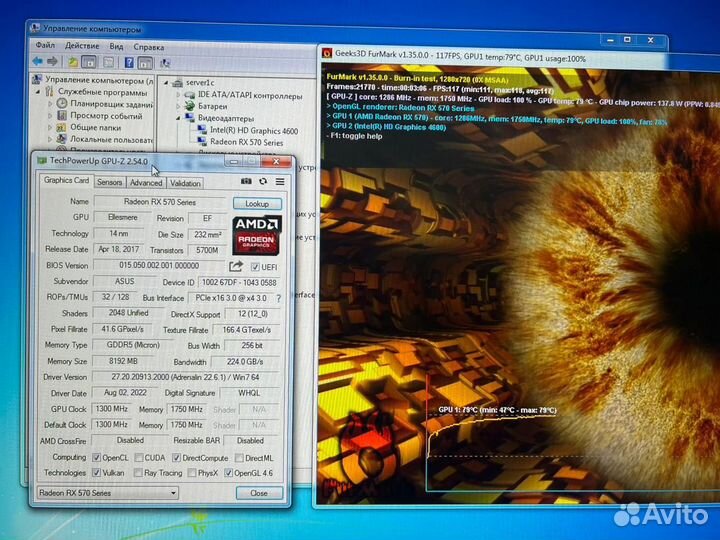The image size is (720, 540).
Task: Select the Graphics Card tab in GPU-Z
Action: pos(66,180)
